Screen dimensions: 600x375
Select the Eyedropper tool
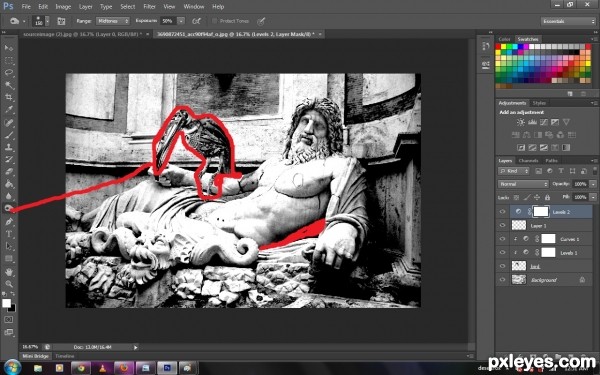[x=8, y=109]
